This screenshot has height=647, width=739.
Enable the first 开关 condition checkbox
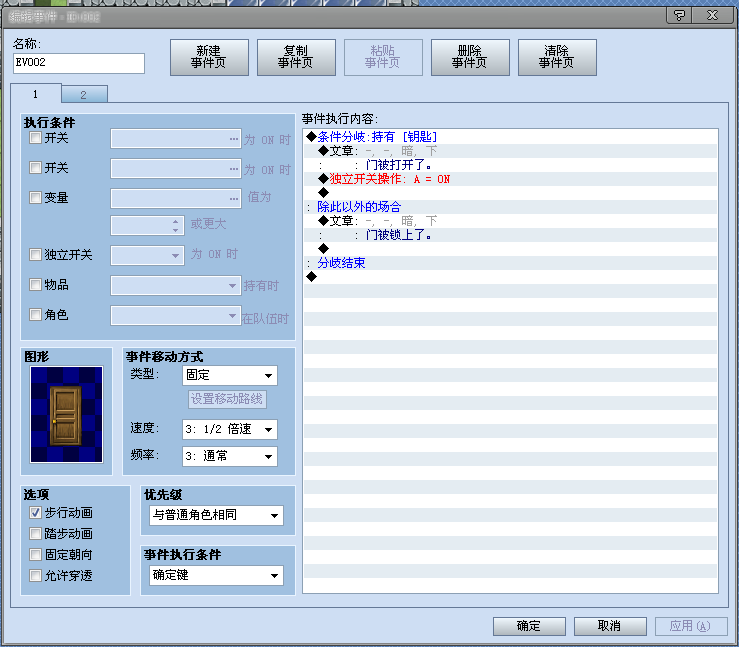[35, 138]
